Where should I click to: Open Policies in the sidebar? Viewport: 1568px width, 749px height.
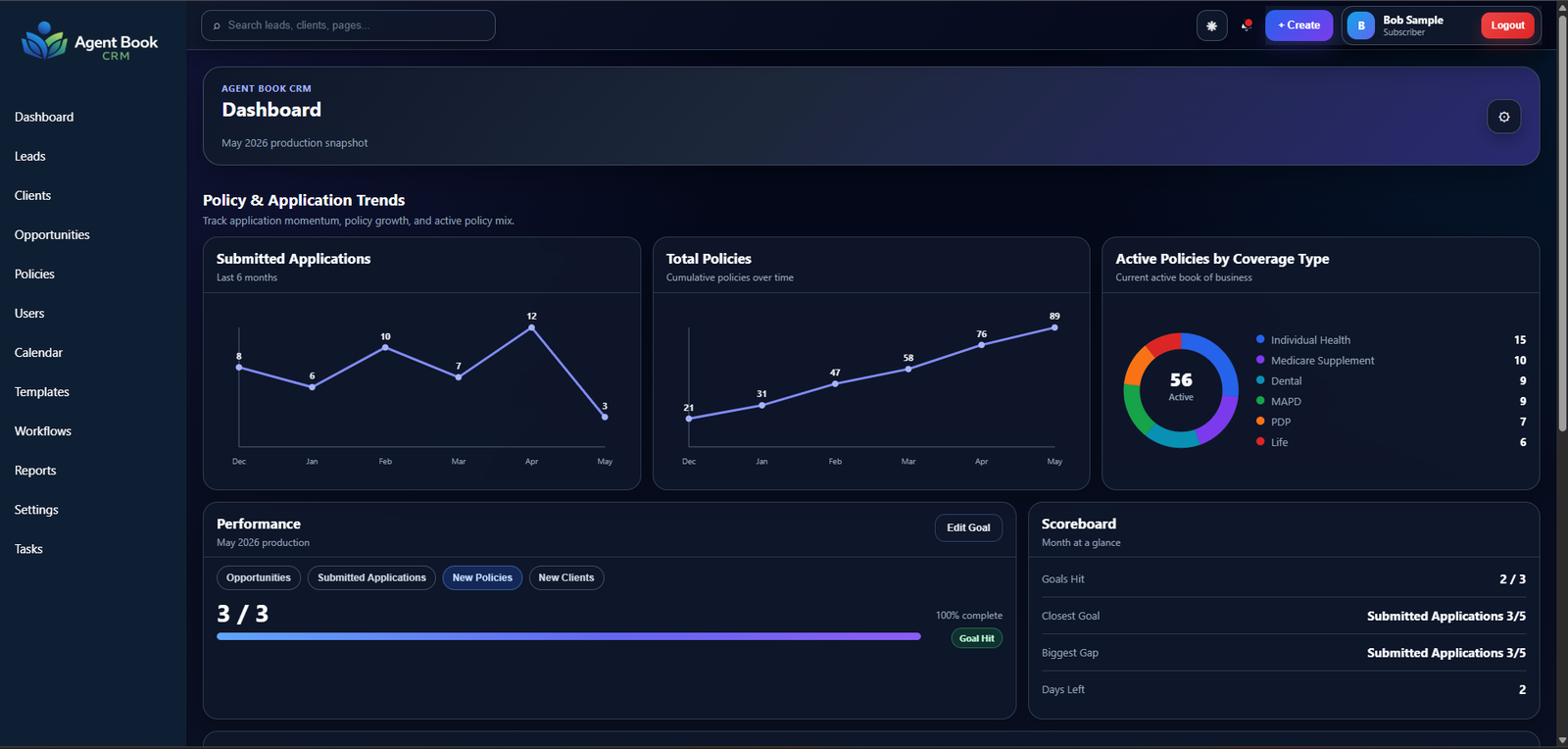click(35, 274)
